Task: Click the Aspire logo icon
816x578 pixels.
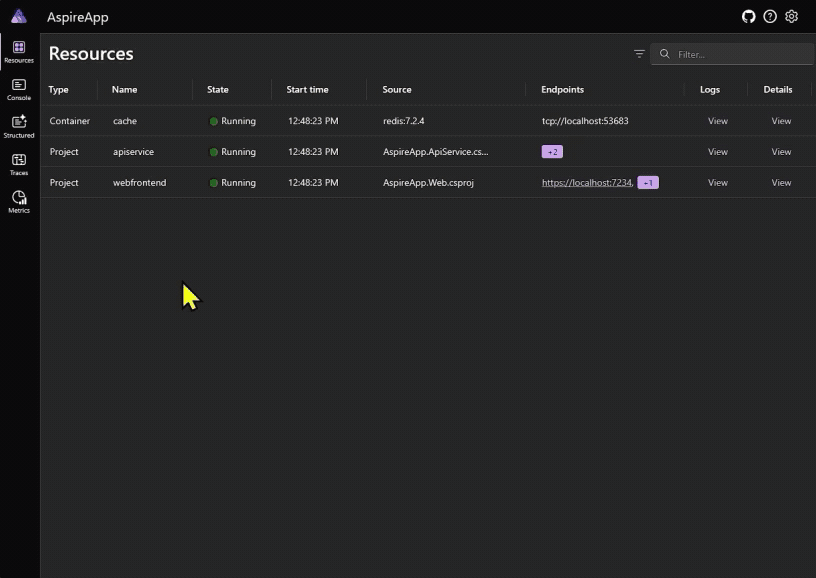Action: coord(19,16)
